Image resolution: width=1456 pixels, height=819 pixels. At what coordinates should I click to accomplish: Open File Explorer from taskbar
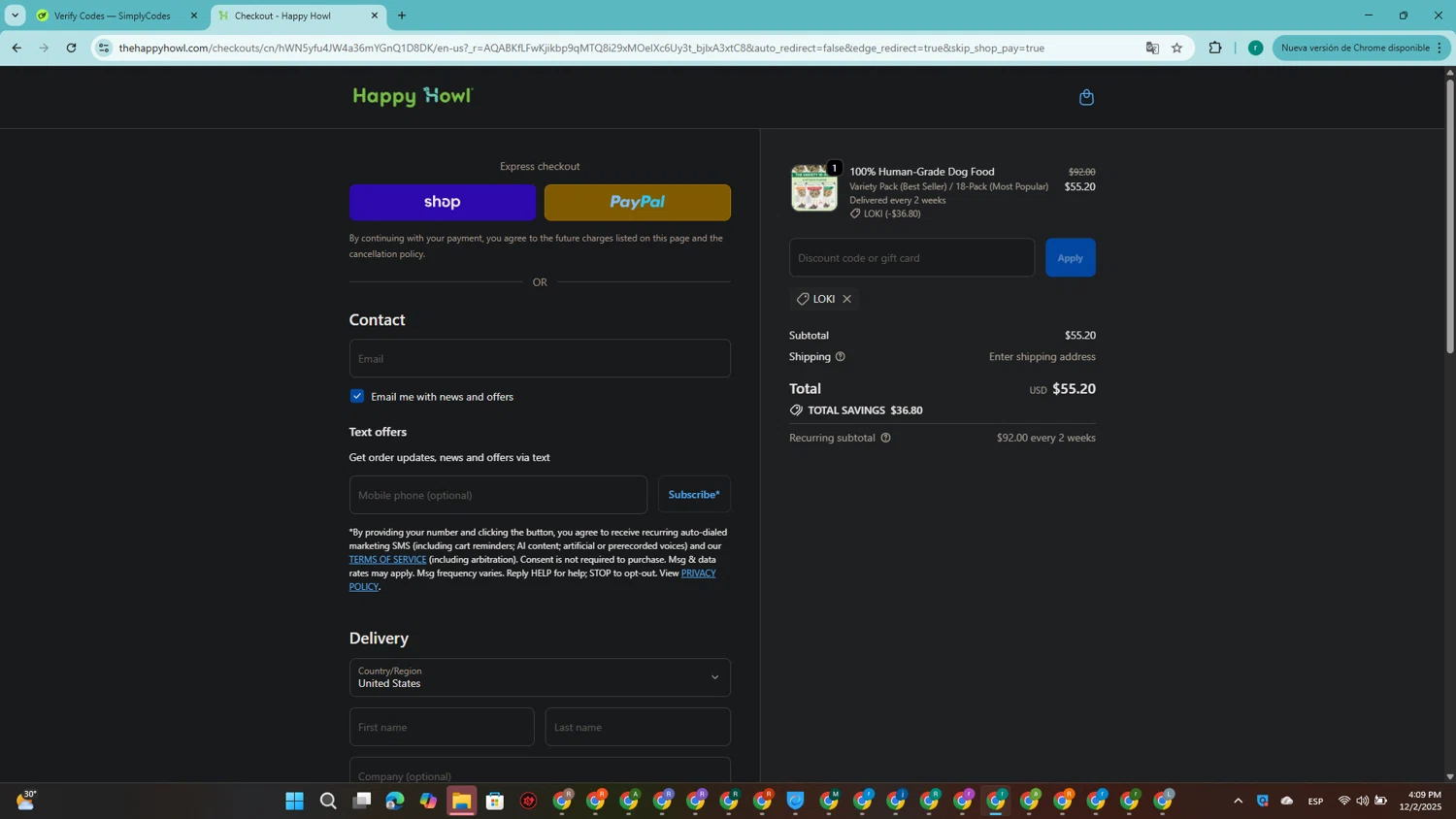[461, 801]
